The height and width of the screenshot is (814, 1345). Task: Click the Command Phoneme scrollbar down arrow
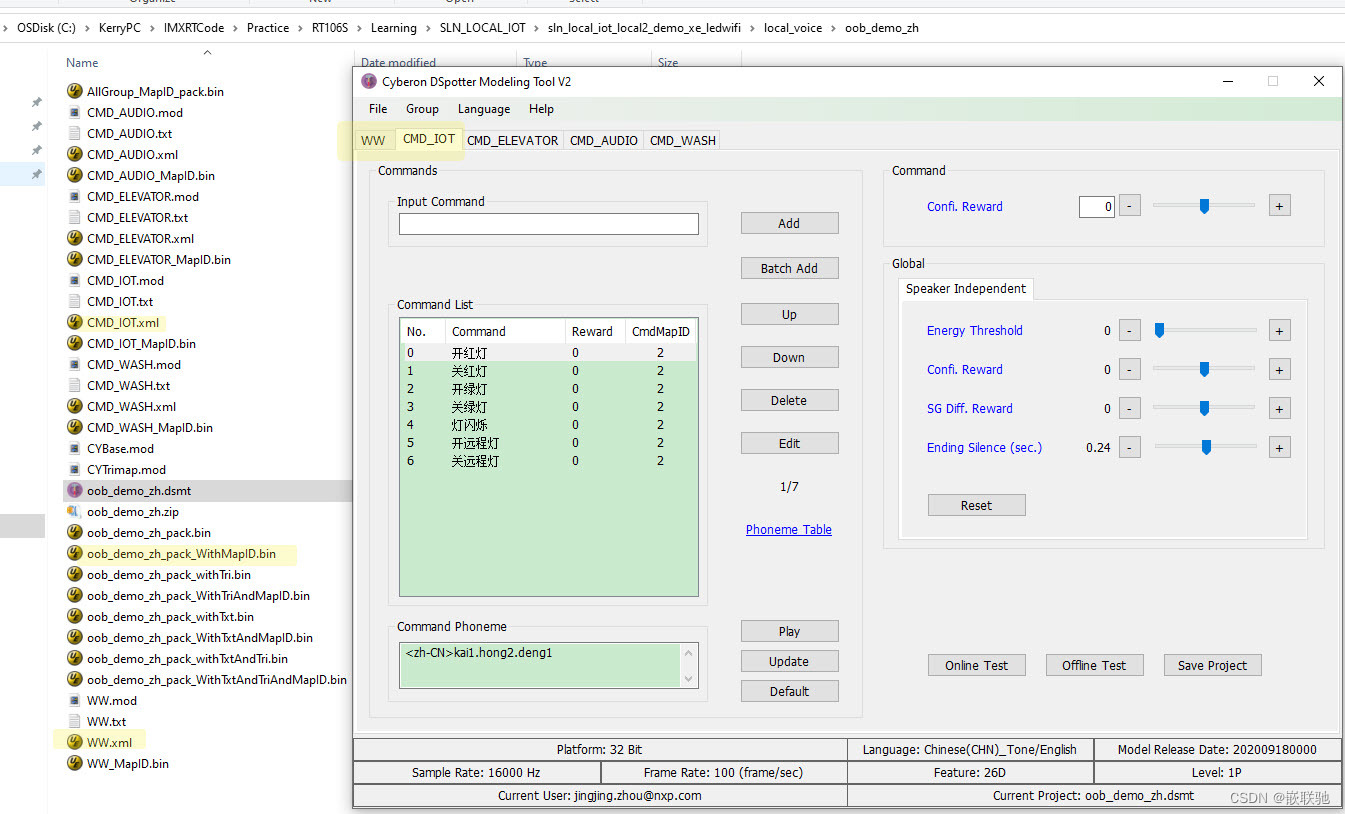pyautogui.click(x=688, y=678)
